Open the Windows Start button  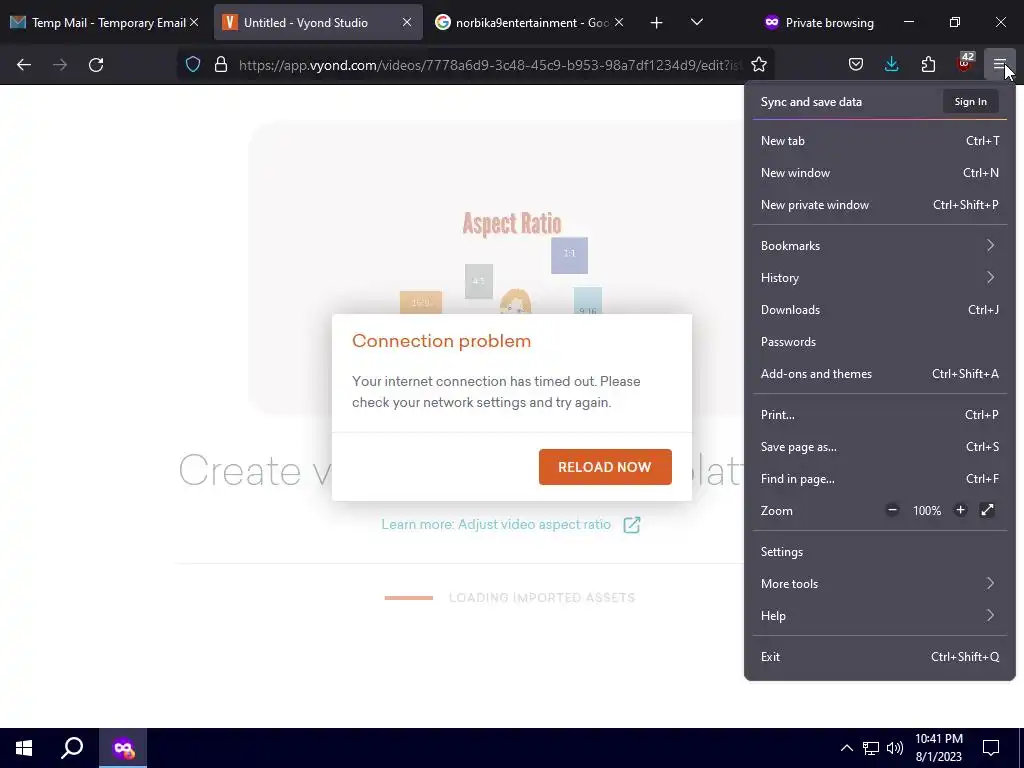click(x=24, y=748)
